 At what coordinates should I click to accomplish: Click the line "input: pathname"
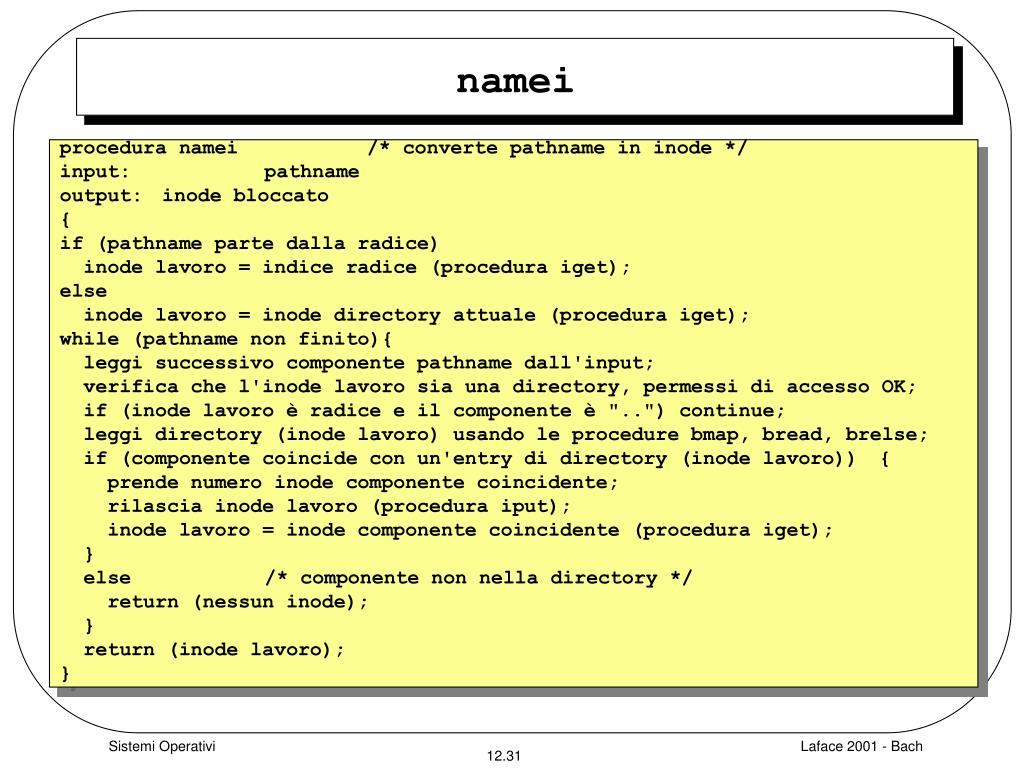[209, 172]
